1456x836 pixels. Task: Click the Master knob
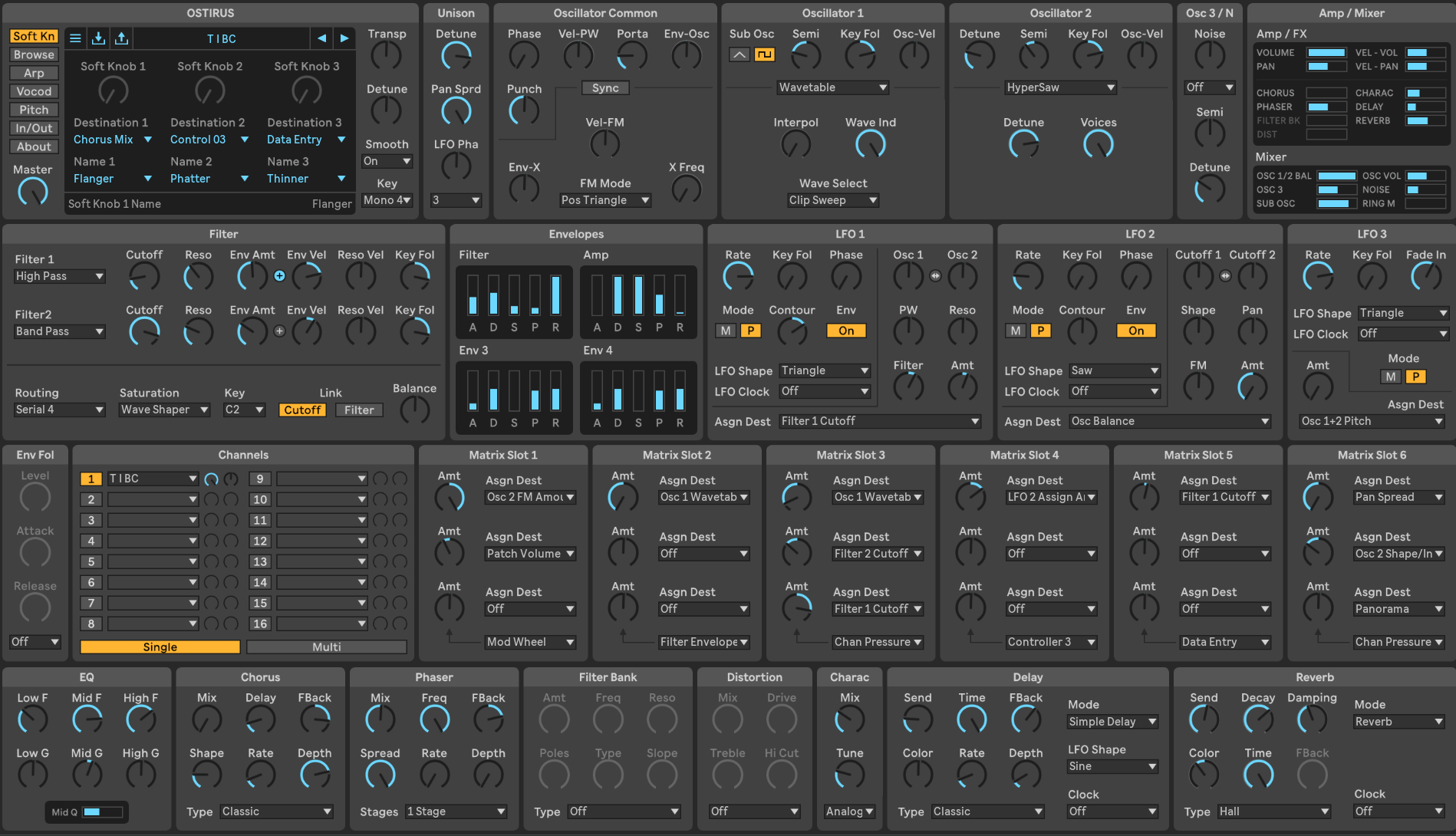point(33,192)
